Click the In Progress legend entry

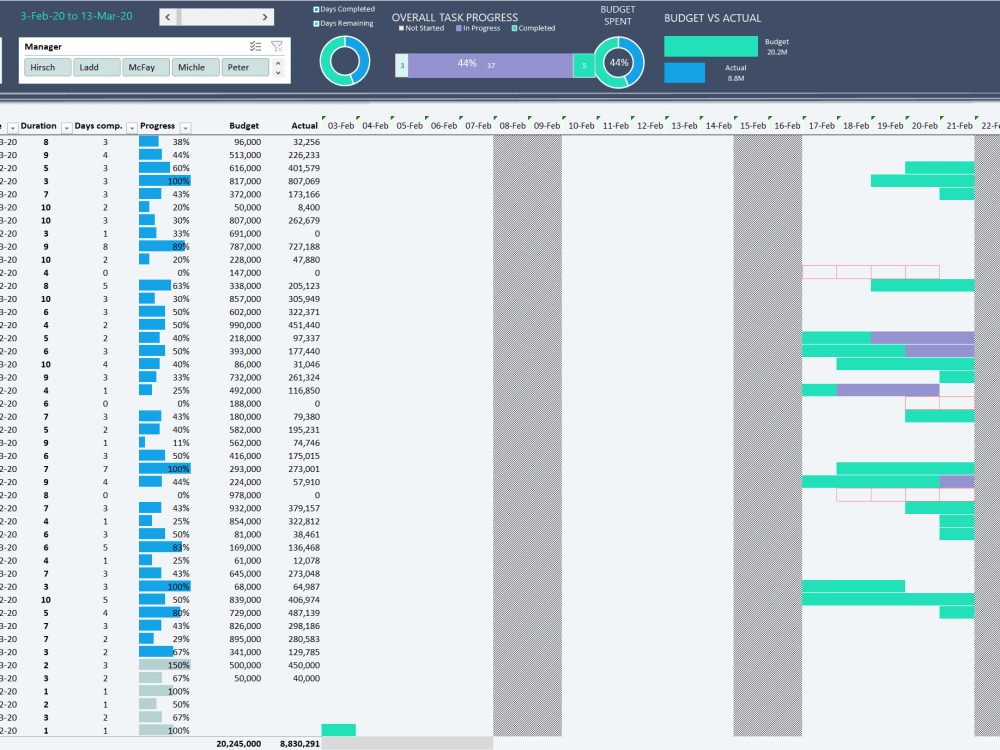(478, 29)
